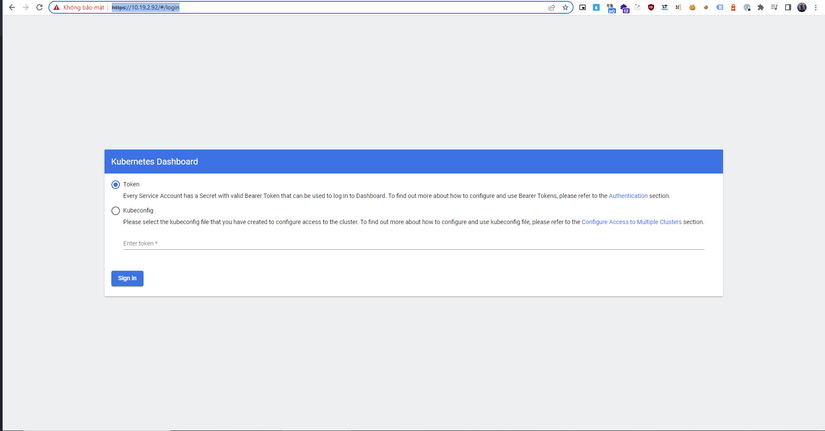Viewport: 825px width, 431px height.
Task: Click the 'Kubernetes Dashboard' header title
Action: 155,162
